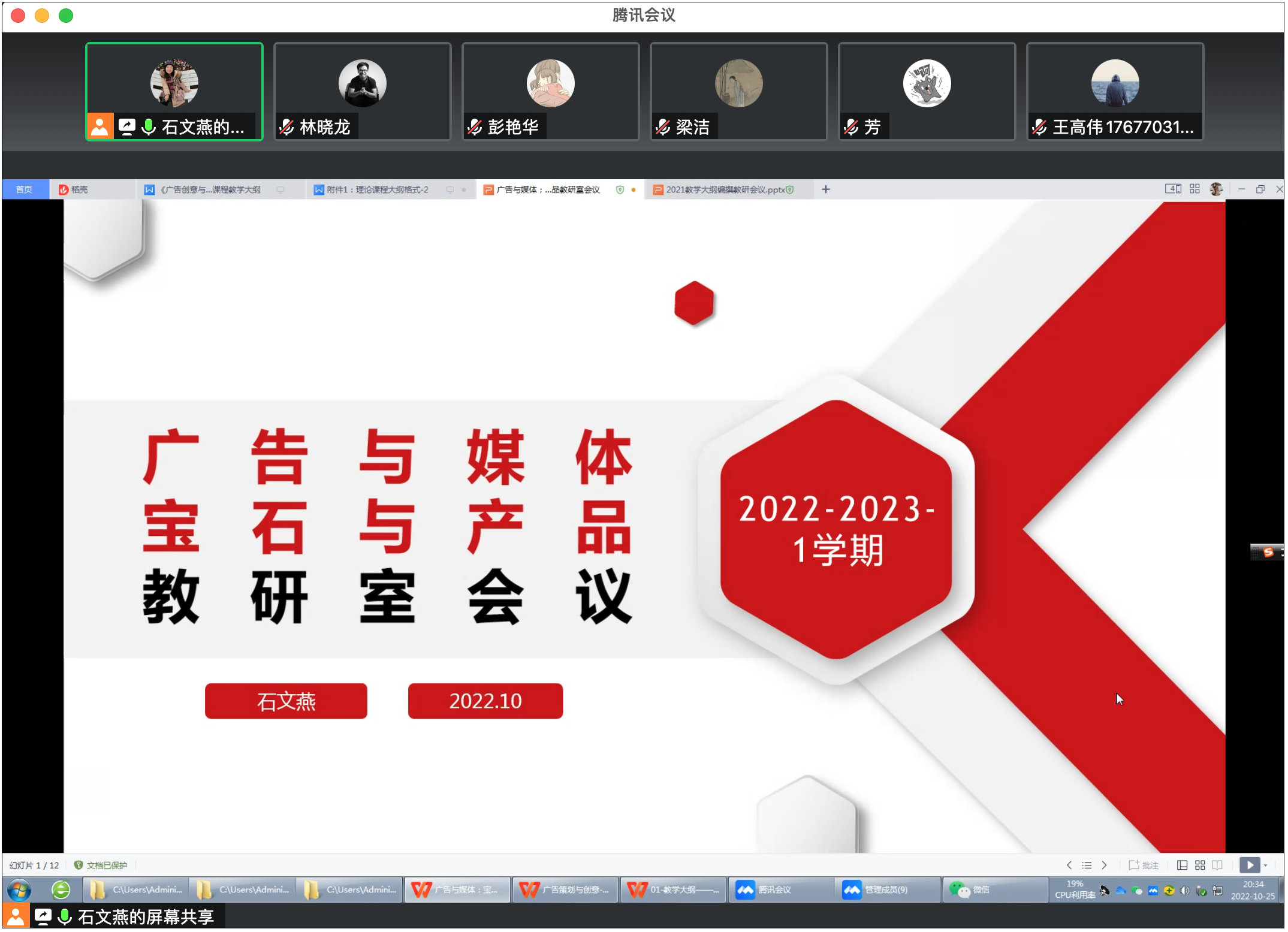This screenshot has height=932, width=1288.
Task: Click 彭艳华's muted microphone indicator
Action: tap(475, 127)
